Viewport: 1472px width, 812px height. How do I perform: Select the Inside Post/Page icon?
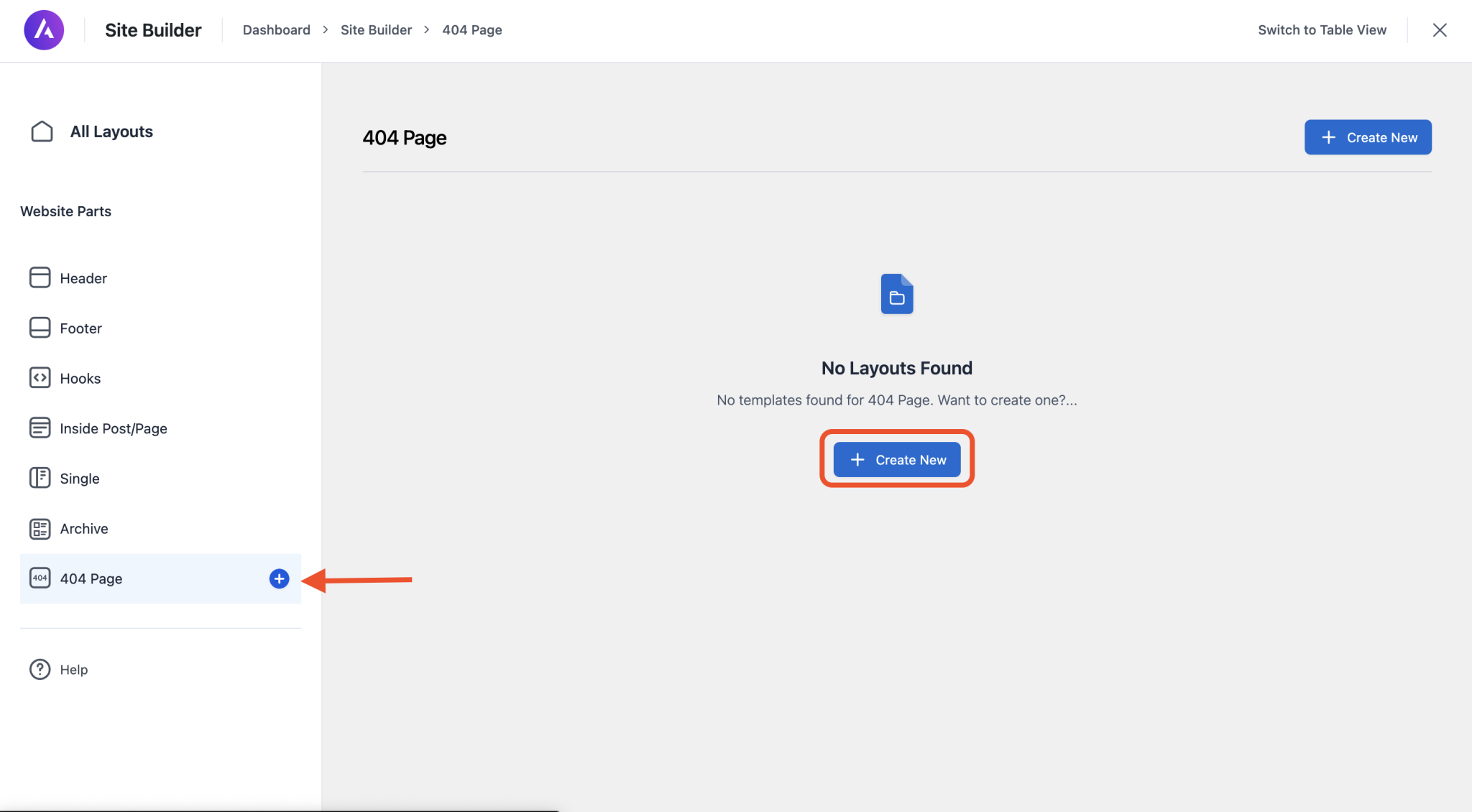(40, 428)
